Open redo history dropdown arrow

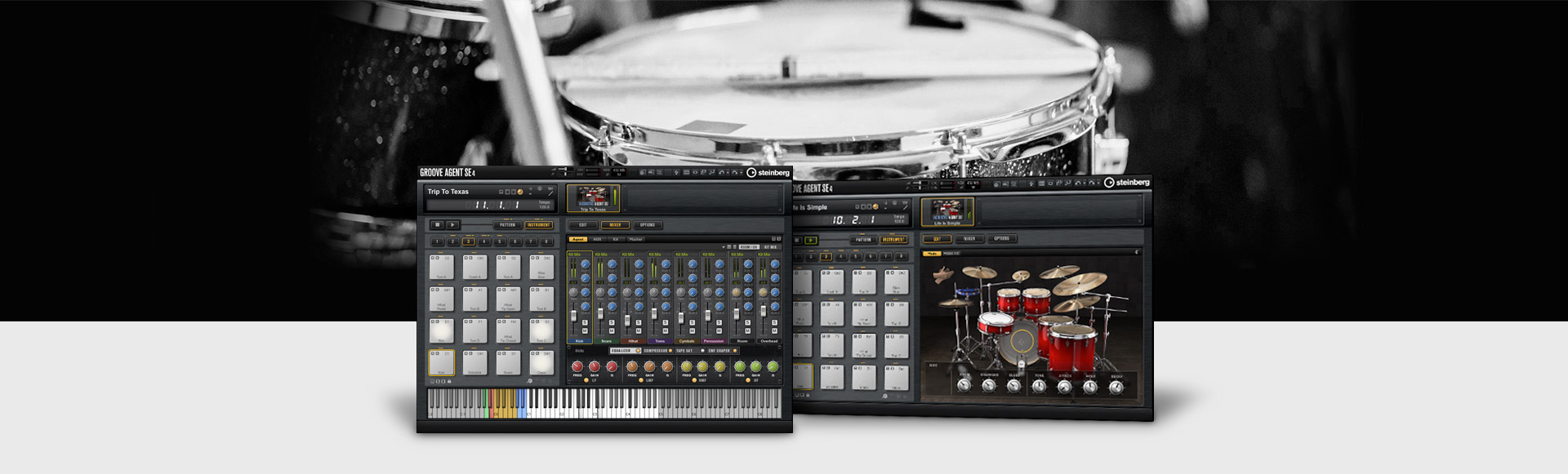click(742, 172)
